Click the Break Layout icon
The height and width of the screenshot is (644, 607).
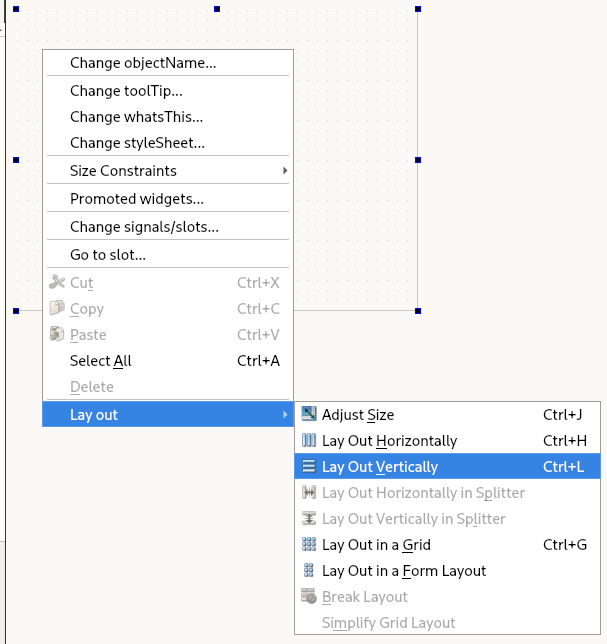(x=309, y=596)
